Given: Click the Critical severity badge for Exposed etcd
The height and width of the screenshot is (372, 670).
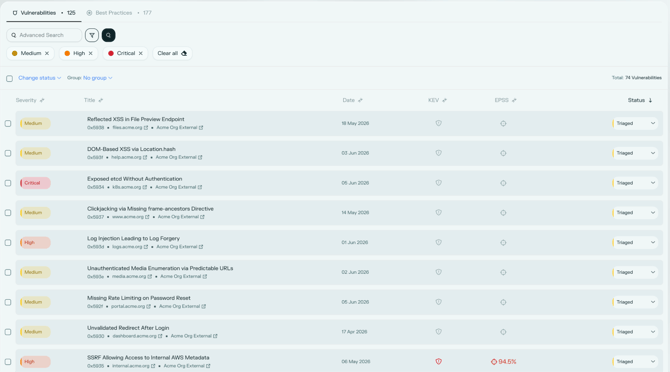Looking at the screenshot, I should [x=35, y=183].
